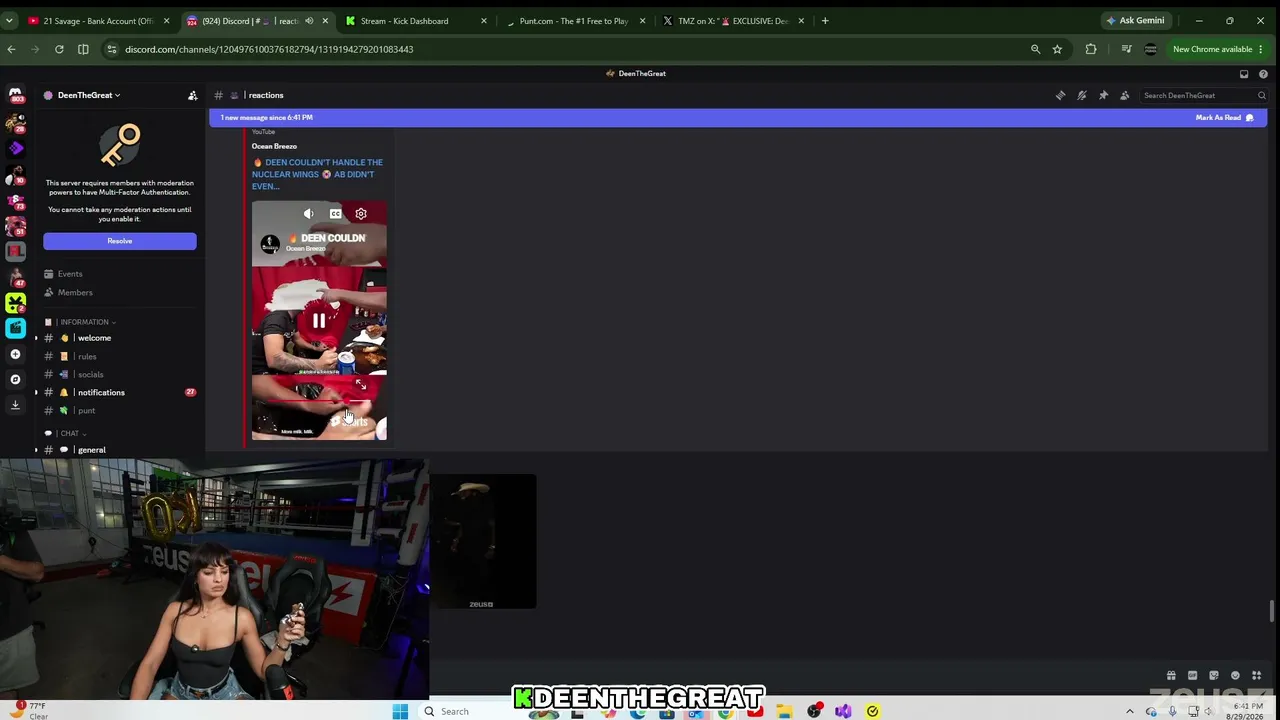Open server Events
Screen dimensions: 1280x720
[x=69, y=274]
